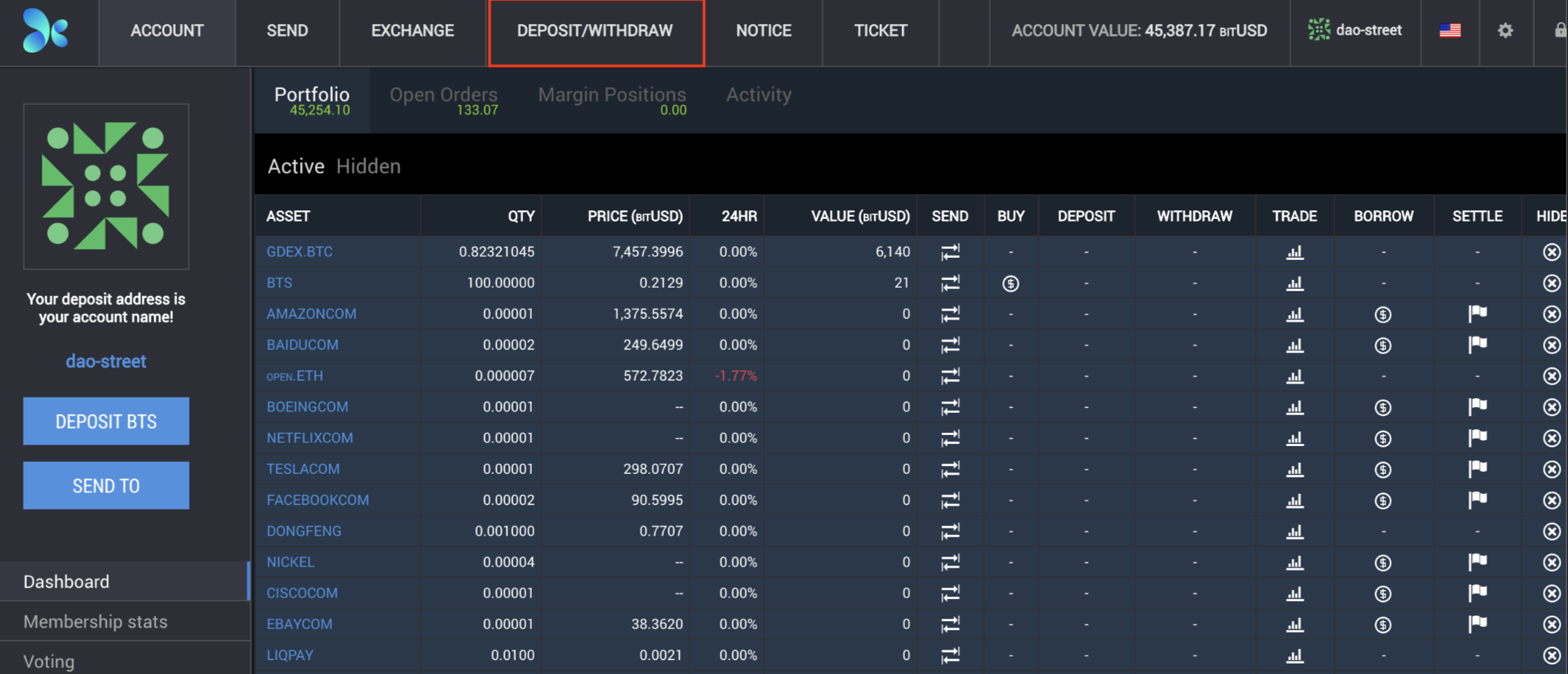Click the 24HR column header
The image size is (1568, 674).
[739, 216]
